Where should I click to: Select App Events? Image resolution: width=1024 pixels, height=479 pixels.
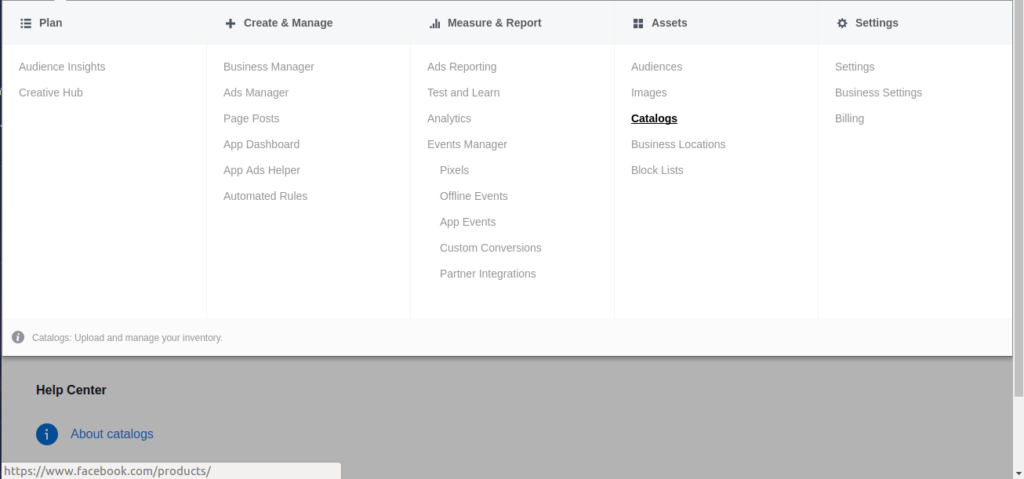pyautogui.click(x=468, y=222)
